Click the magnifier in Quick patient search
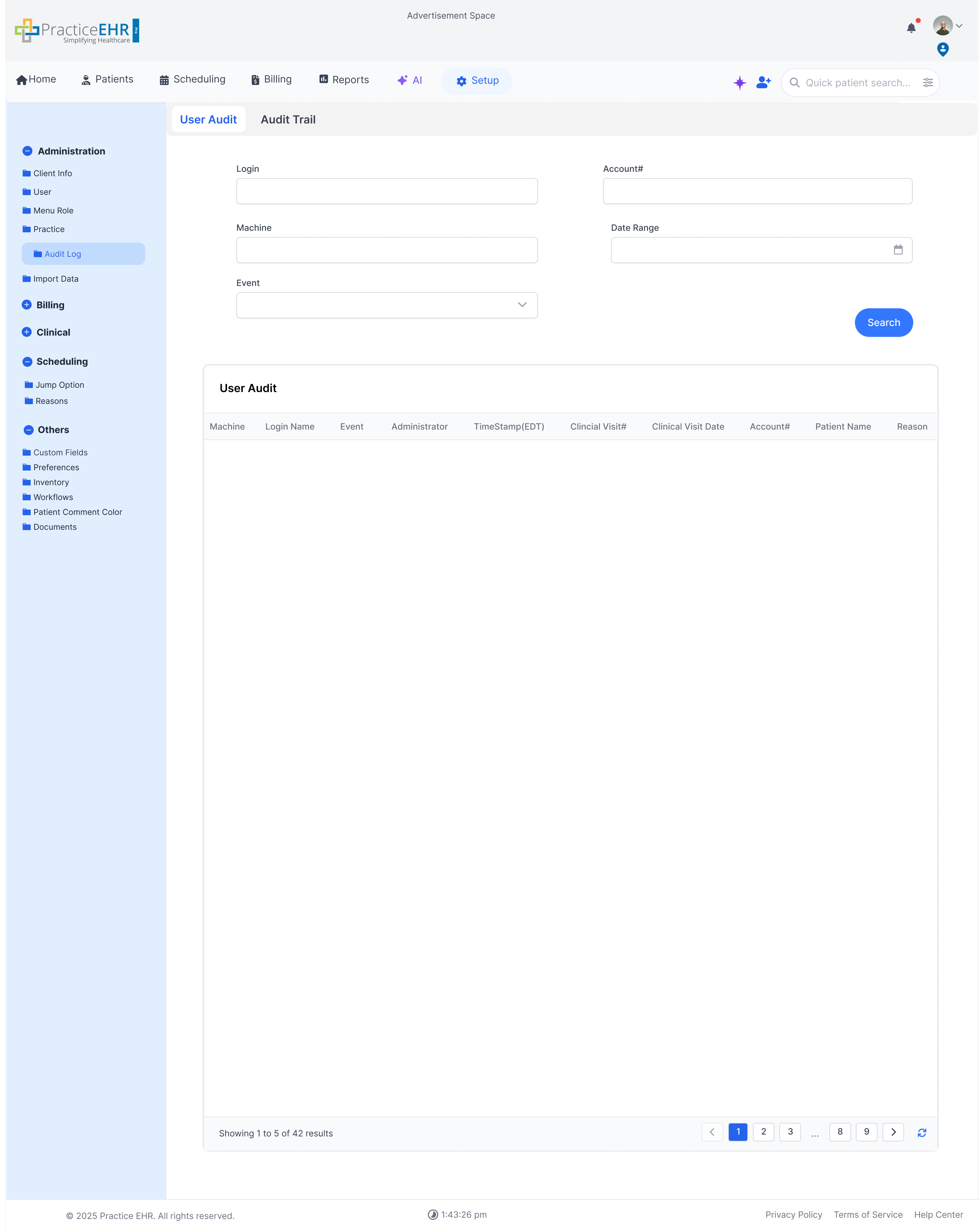This screenshot has height=1232, width=979. point(794,83)
